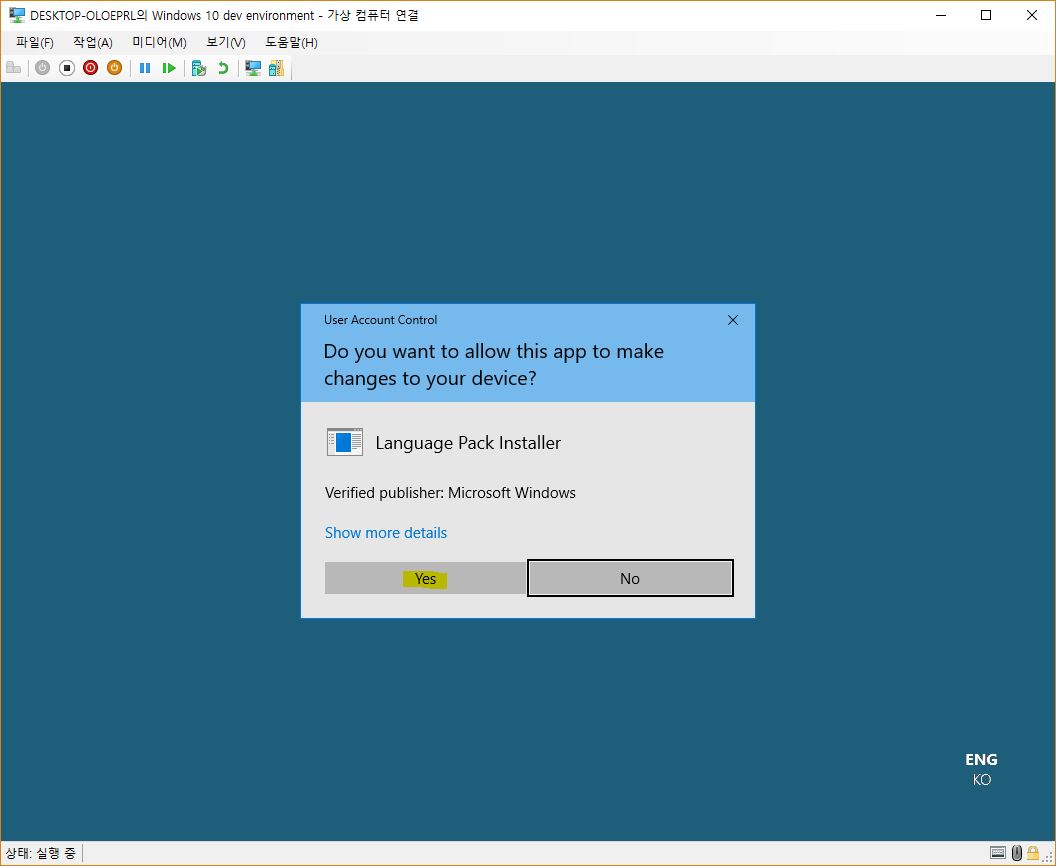Click the keyboard status bar icon

click(998, 853)
